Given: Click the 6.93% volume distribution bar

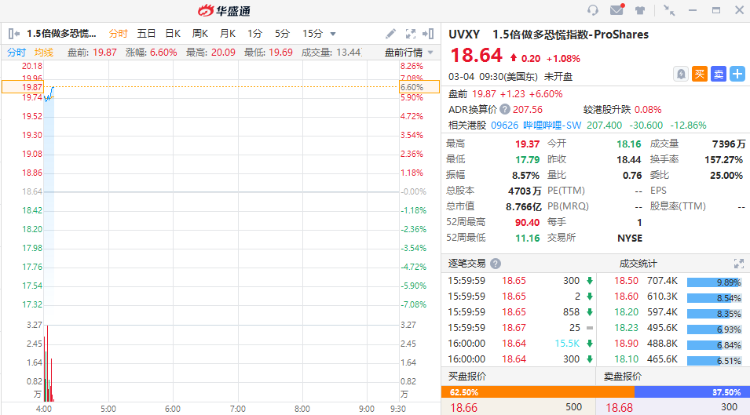Looking at the screenshot, I should pos(714,329).
